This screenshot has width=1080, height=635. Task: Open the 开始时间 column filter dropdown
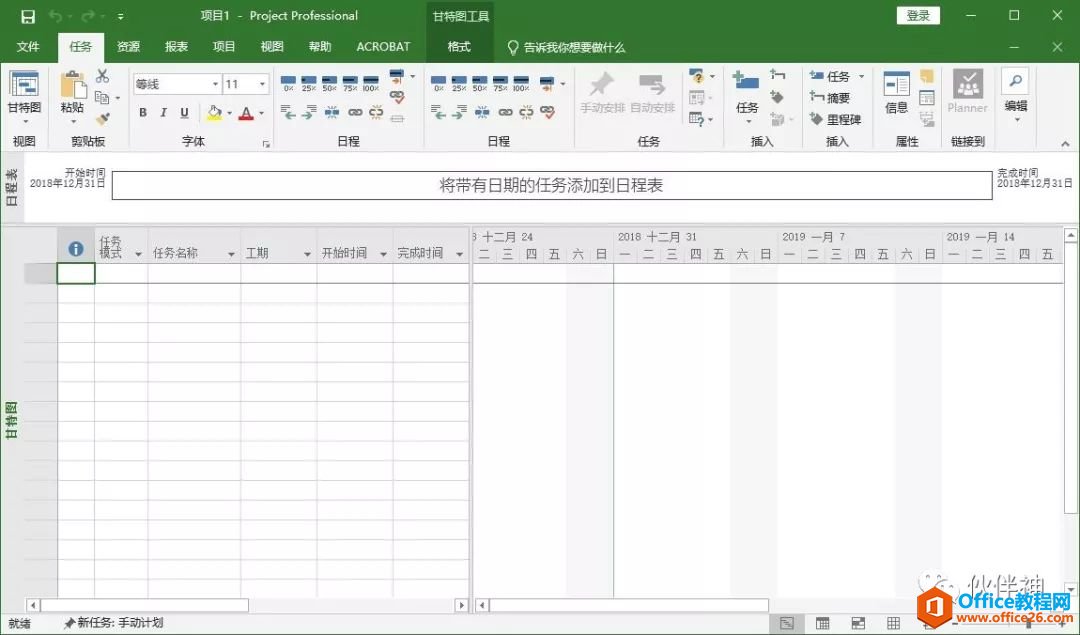pyautogui.click(x=383, y=254)
